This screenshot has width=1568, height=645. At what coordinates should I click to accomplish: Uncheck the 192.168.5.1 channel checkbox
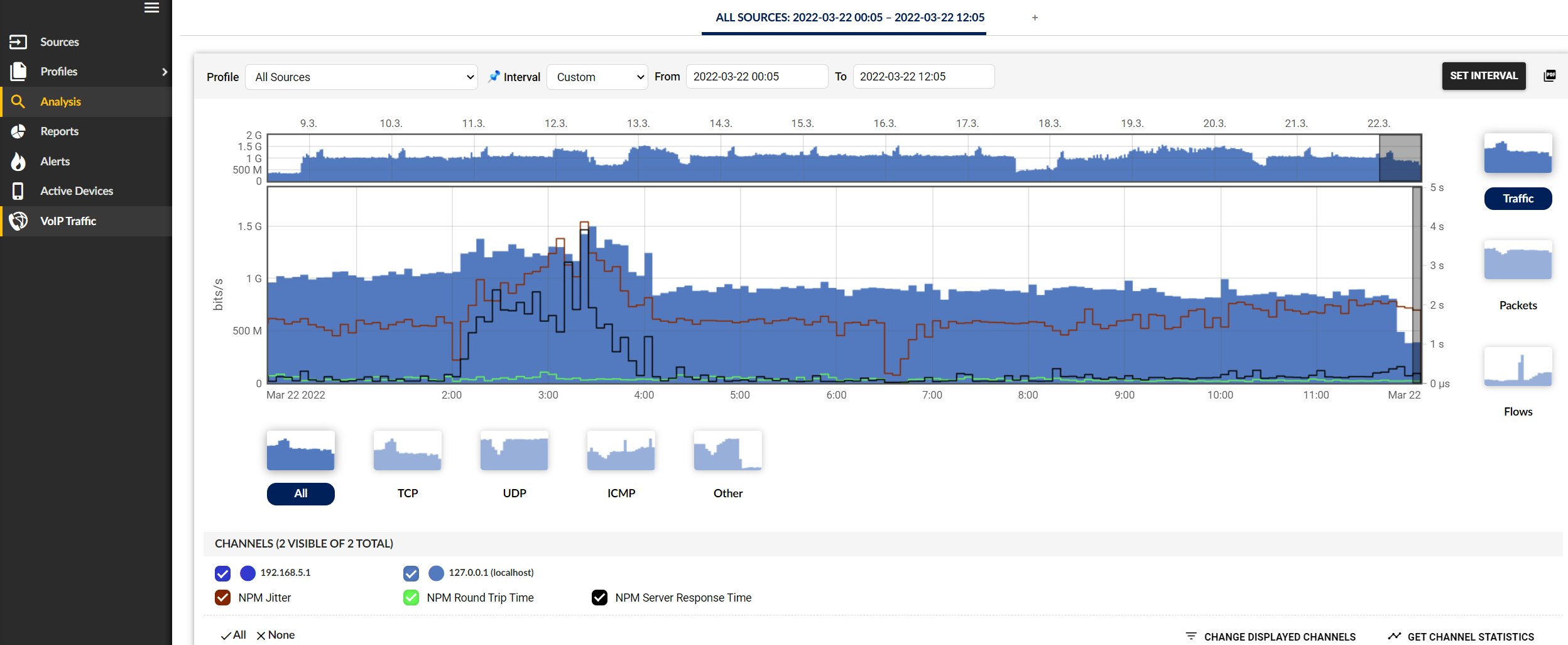[222, 573]
